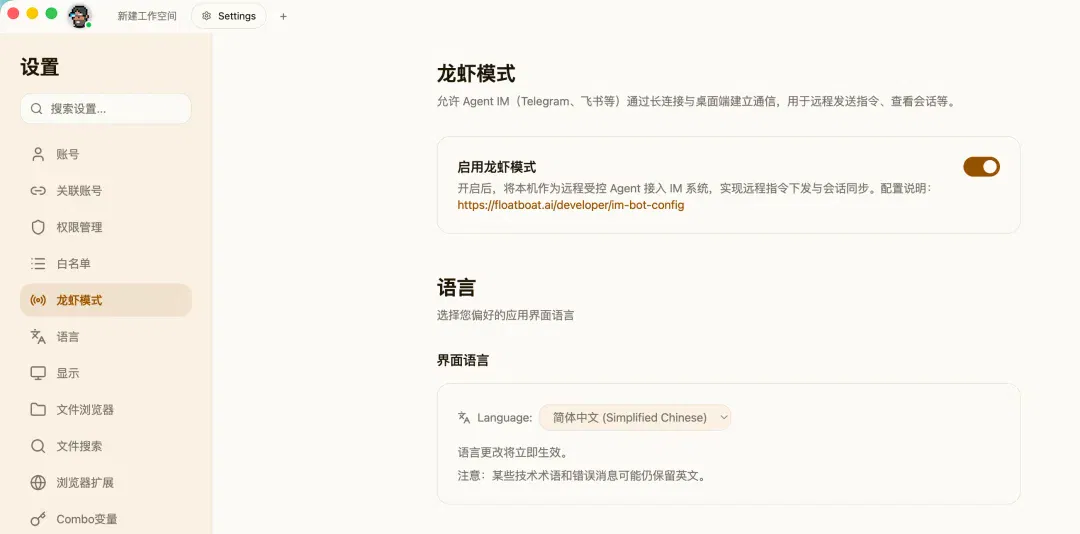
Task: Click the link icon for 关联账号
Action: pyautogui.click(x=38, y=191)
